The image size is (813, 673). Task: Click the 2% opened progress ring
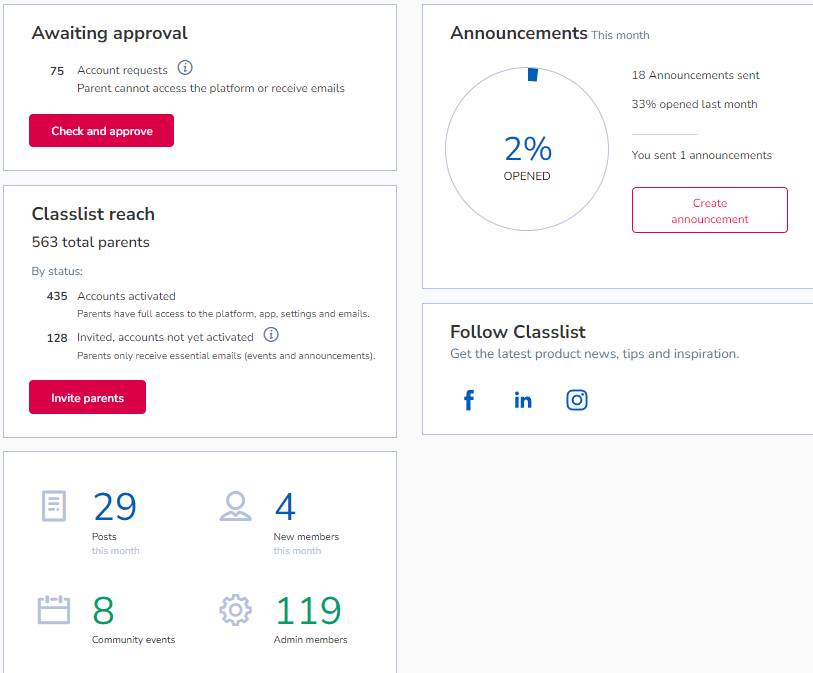[527, 149]
